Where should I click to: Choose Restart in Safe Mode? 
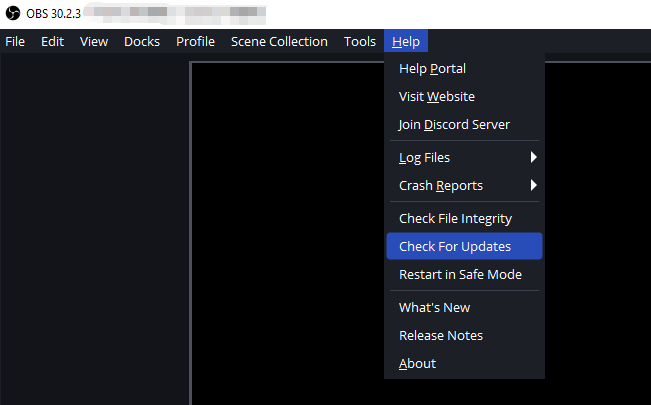click(x=460, y=275)
